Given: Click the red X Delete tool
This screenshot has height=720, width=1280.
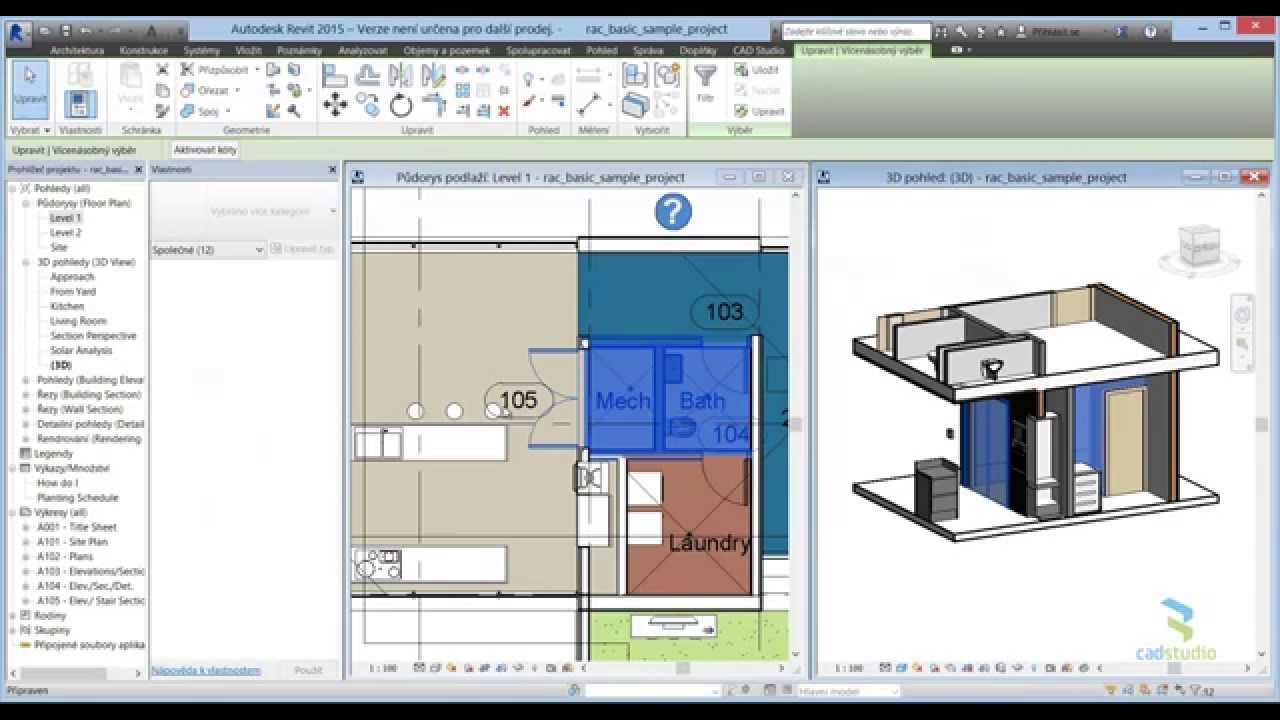Looking at the screenshot, I should (504, 111).
